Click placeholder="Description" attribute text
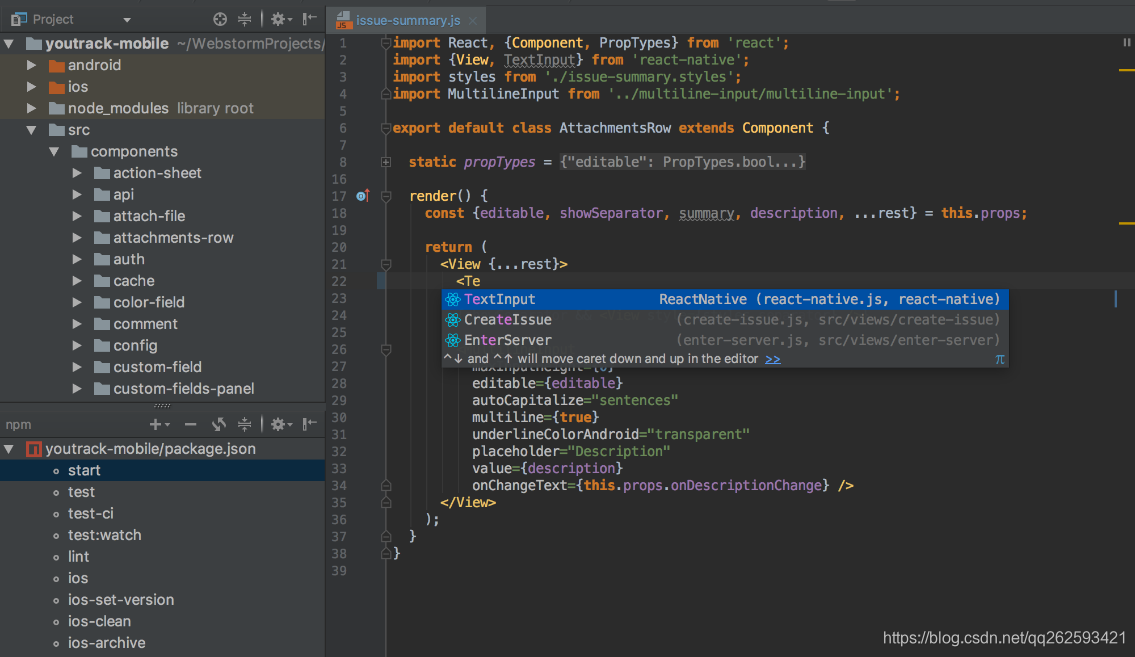The image size is (1135, 657). (571, 452)
